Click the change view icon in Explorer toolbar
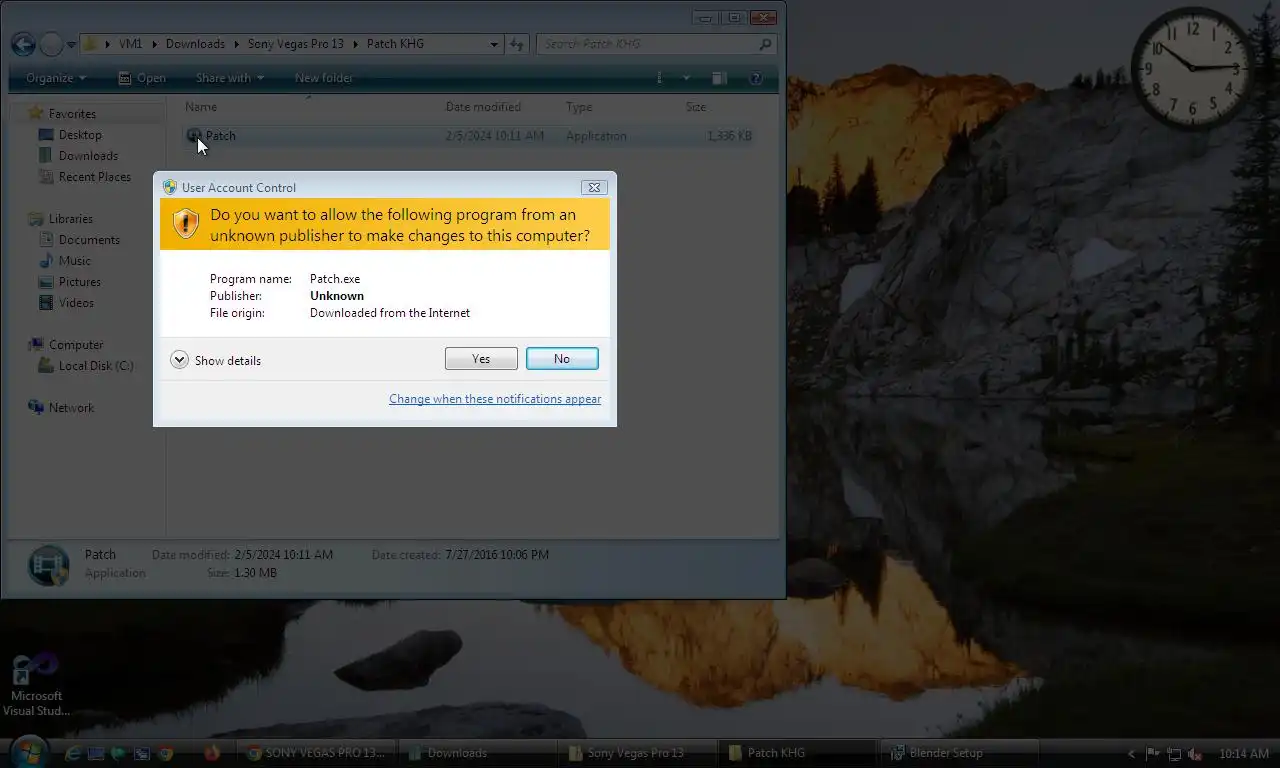Screen dimensions: 1280x768 tap(659, 78)
